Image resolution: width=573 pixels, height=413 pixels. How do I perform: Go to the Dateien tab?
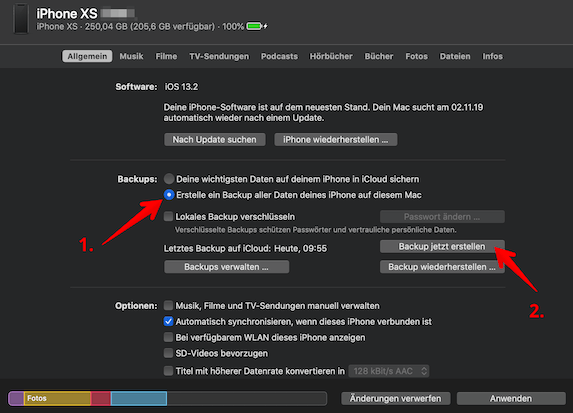tap(455, 56)
